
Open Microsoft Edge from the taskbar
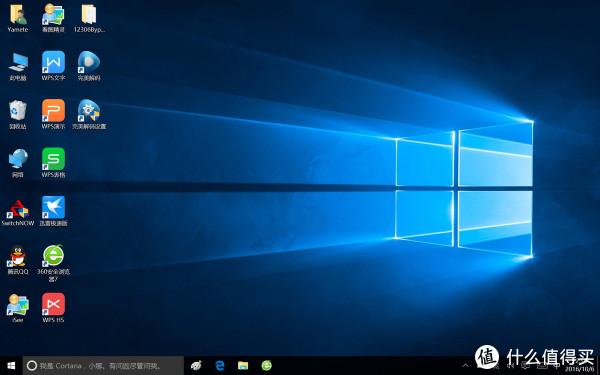pos(220,366)
